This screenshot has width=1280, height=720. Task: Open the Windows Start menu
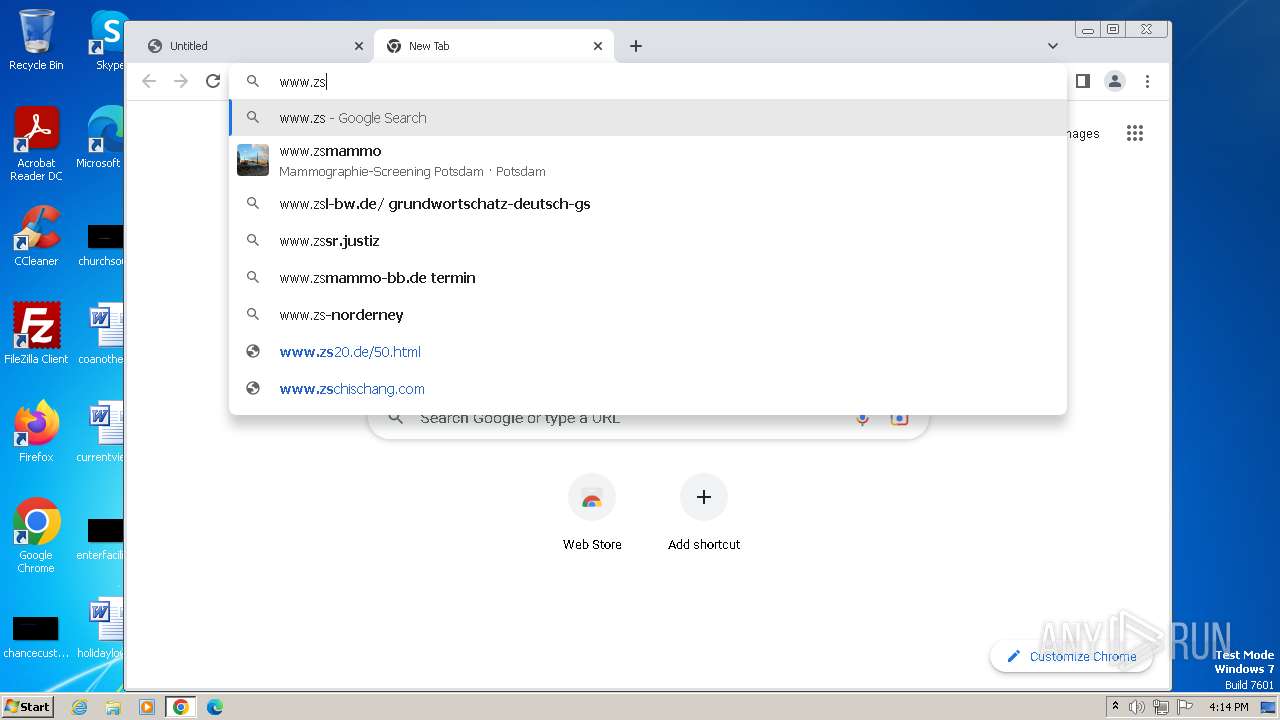coord(27,706)
